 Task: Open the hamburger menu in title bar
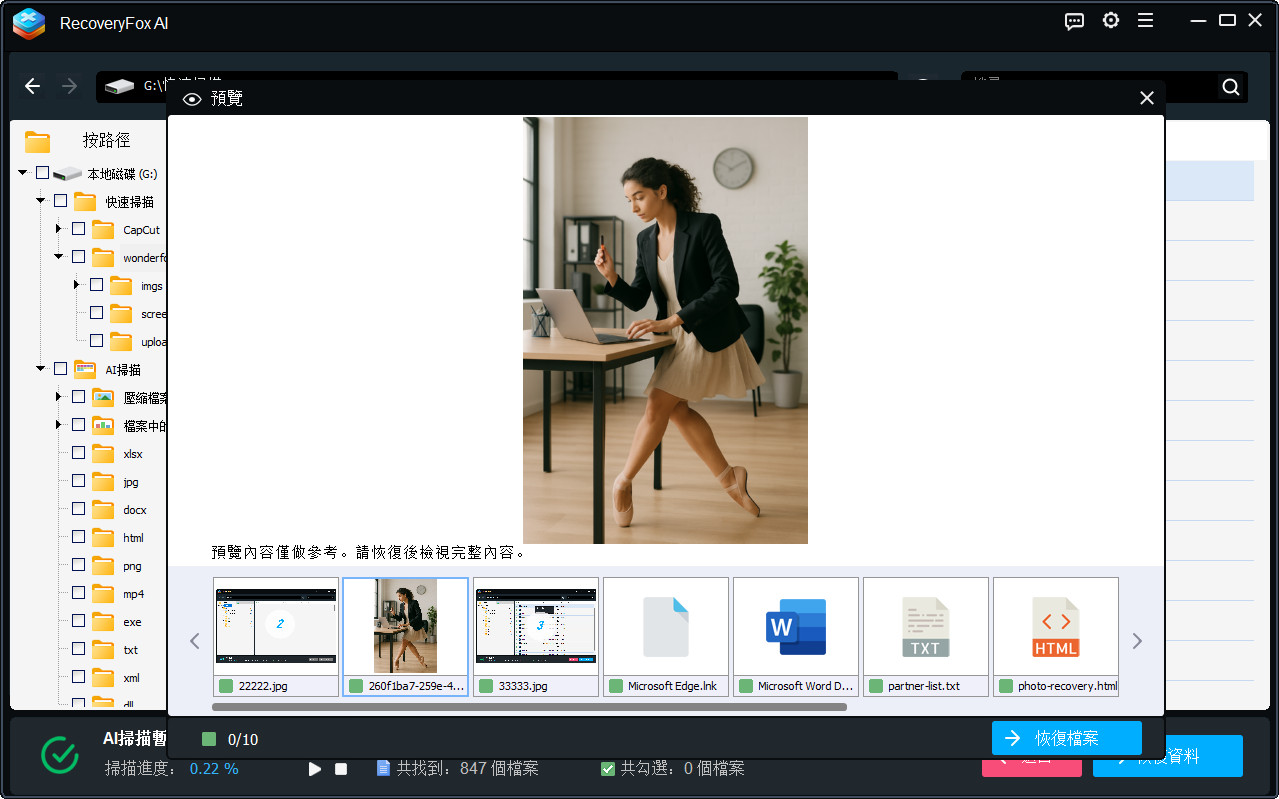[1145, 21]
